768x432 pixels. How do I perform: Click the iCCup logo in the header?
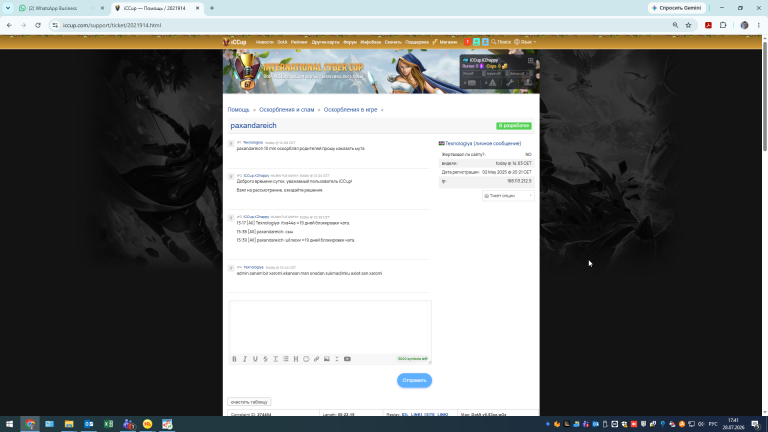(x=235, y=42)
